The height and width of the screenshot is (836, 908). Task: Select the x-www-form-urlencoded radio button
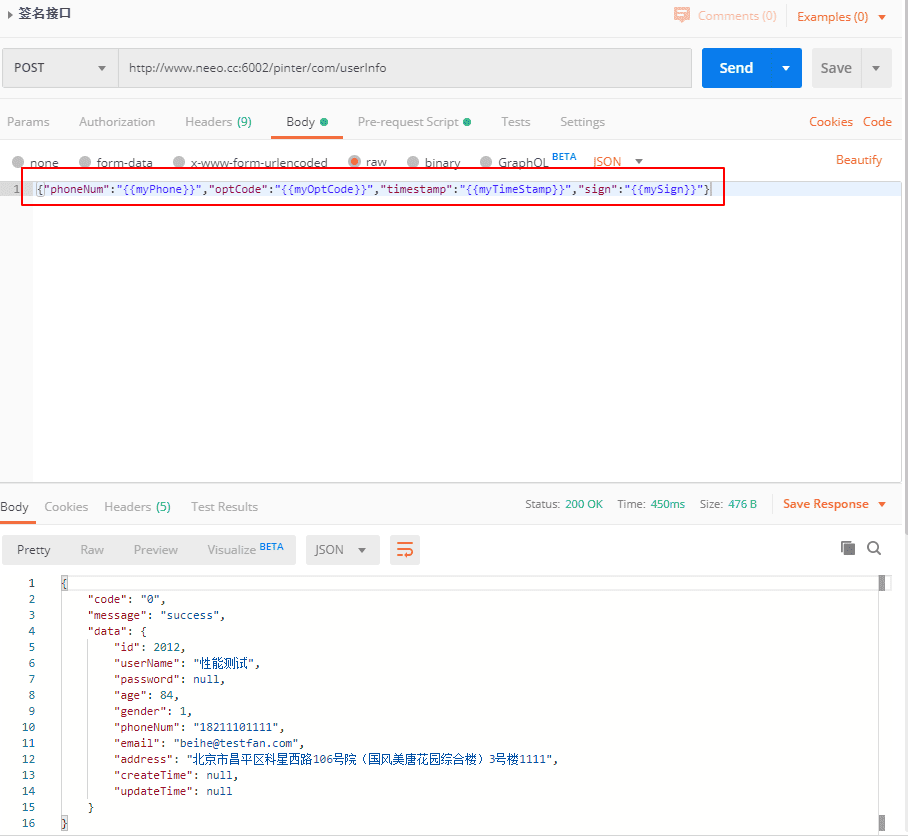(179, 162)
